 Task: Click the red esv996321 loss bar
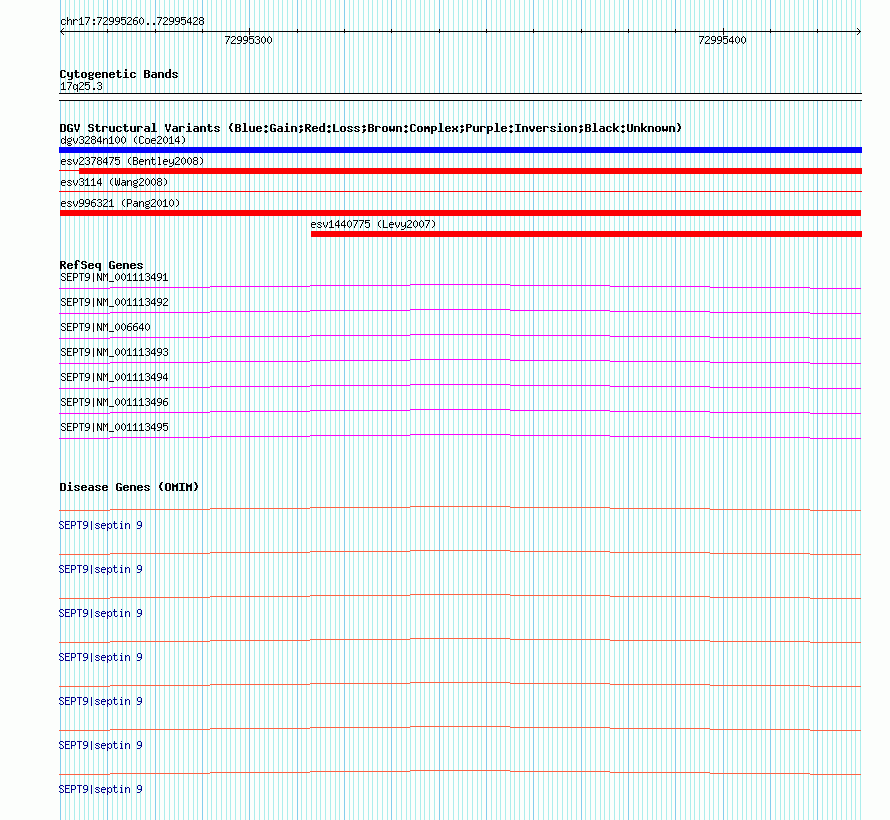460,213
